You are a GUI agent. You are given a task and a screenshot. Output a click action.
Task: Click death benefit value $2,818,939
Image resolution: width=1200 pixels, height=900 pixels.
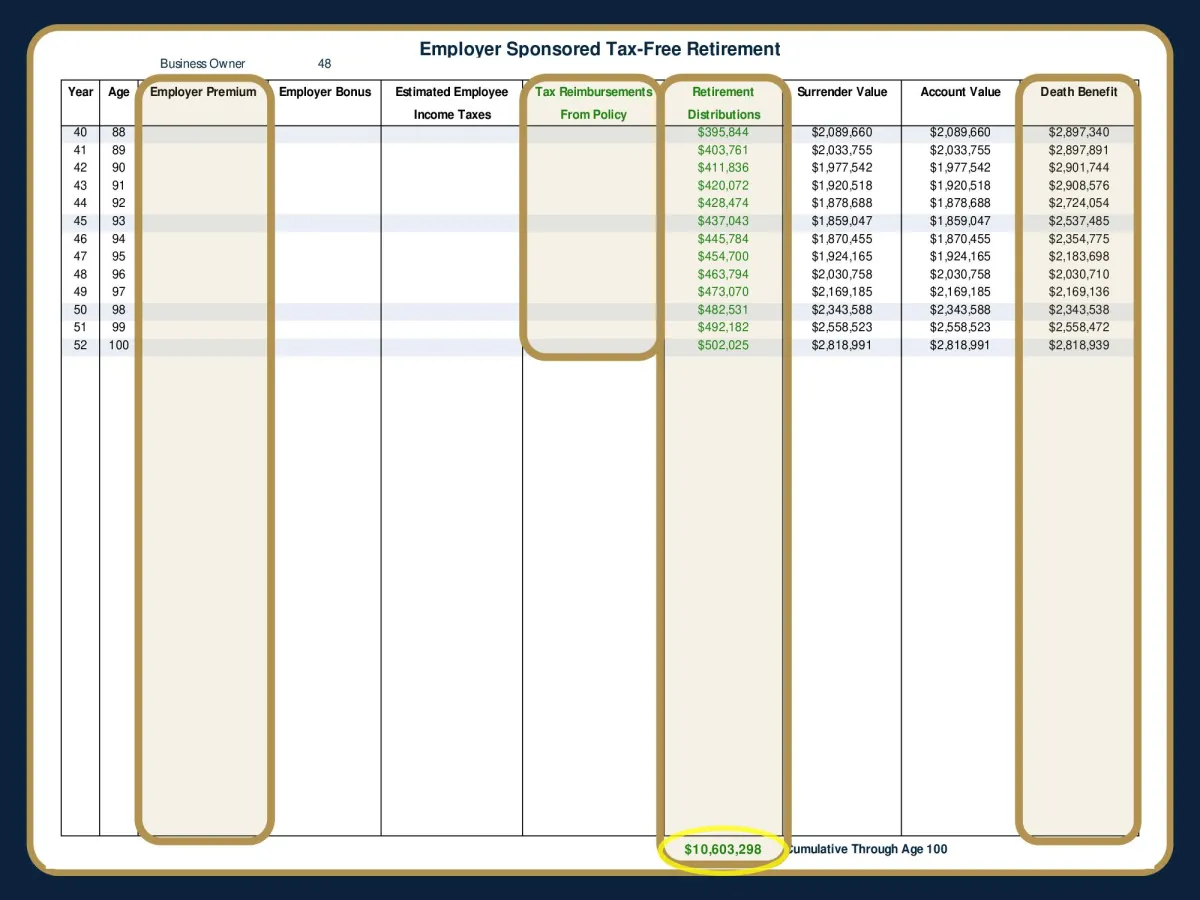click(x=1079, y=346)
